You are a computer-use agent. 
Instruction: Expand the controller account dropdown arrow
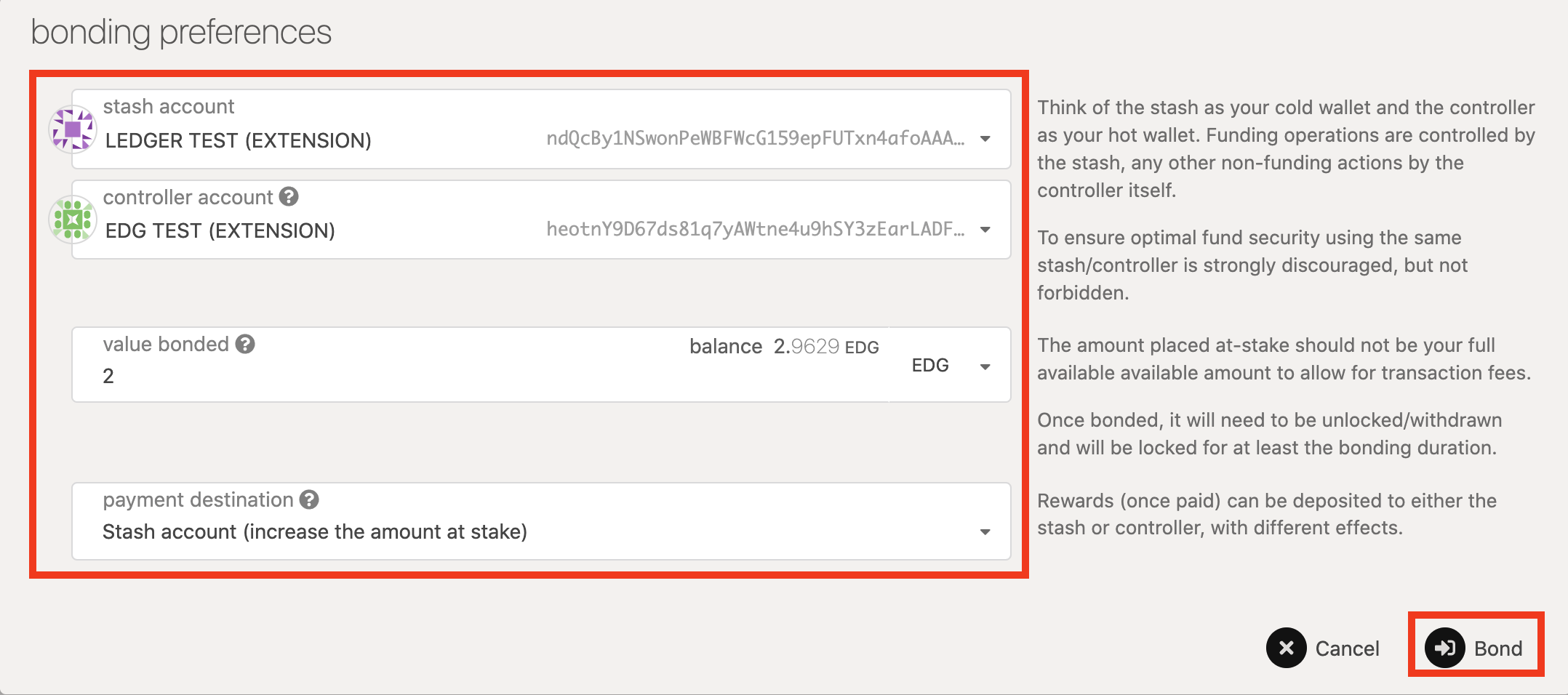point(985,230)
